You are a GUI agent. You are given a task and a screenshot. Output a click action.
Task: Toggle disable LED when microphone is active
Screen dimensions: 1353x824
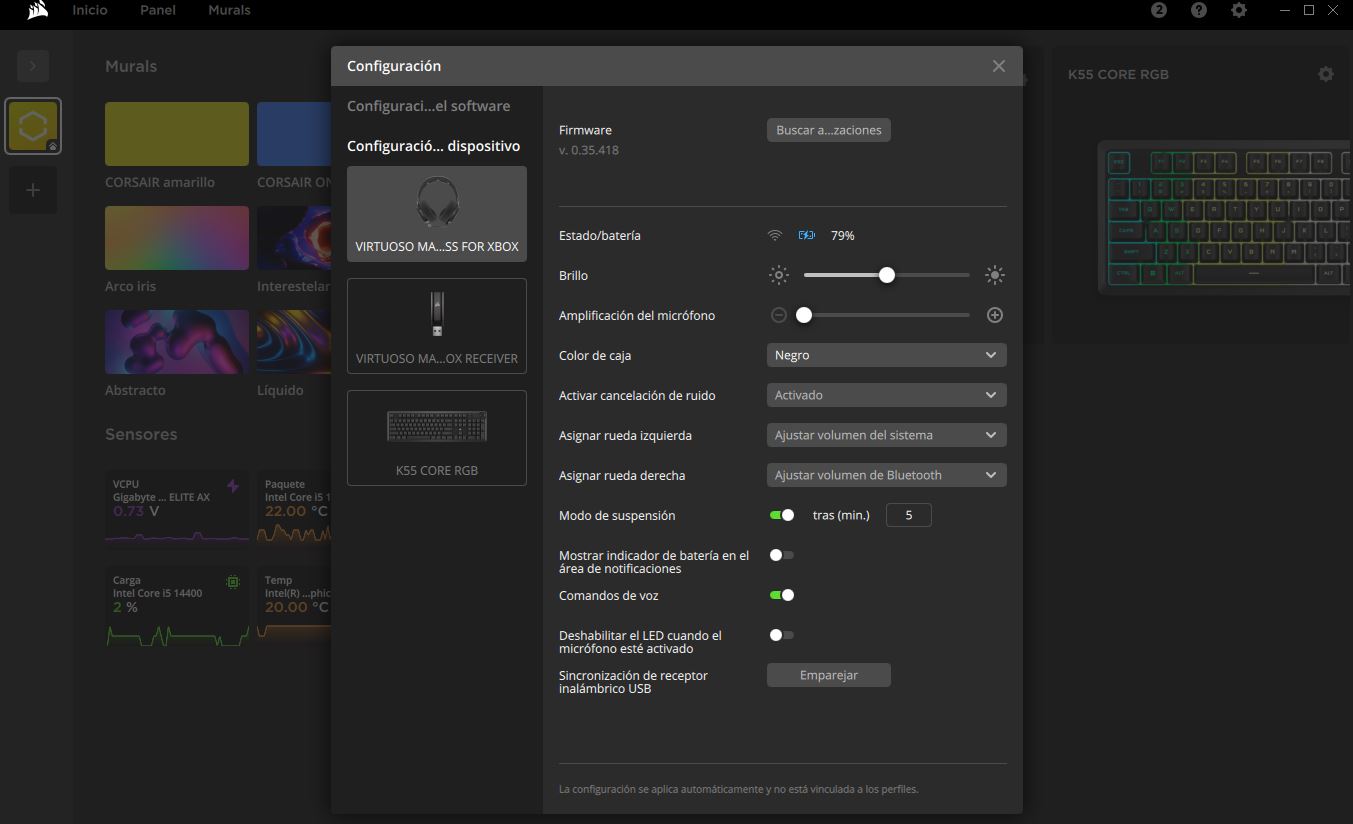782,635
